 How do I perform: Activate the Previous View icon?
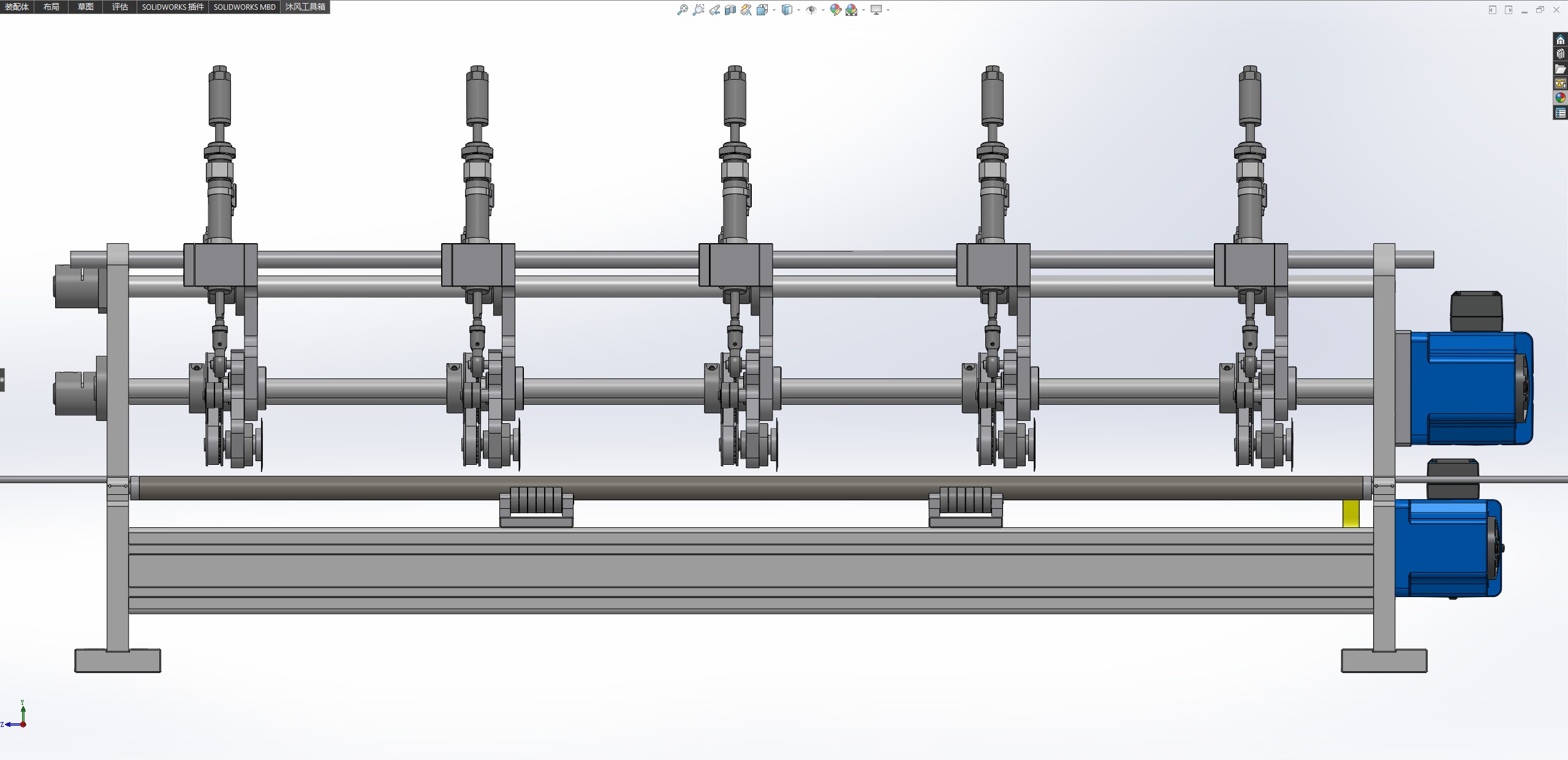(714, 10)
